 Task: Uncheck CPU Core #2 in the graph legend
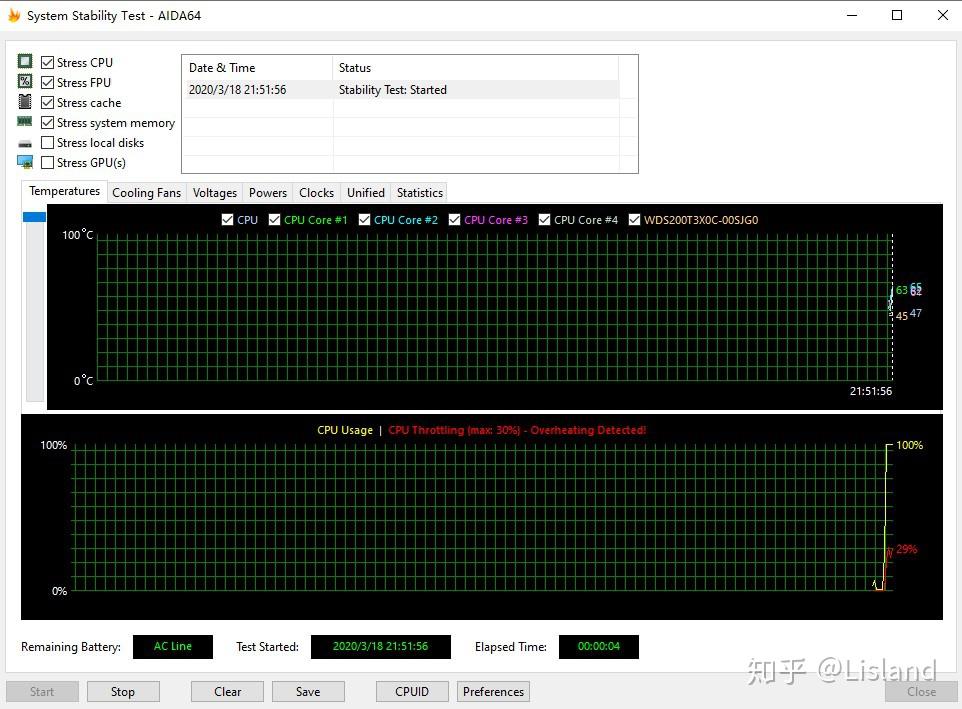(365, 219)
